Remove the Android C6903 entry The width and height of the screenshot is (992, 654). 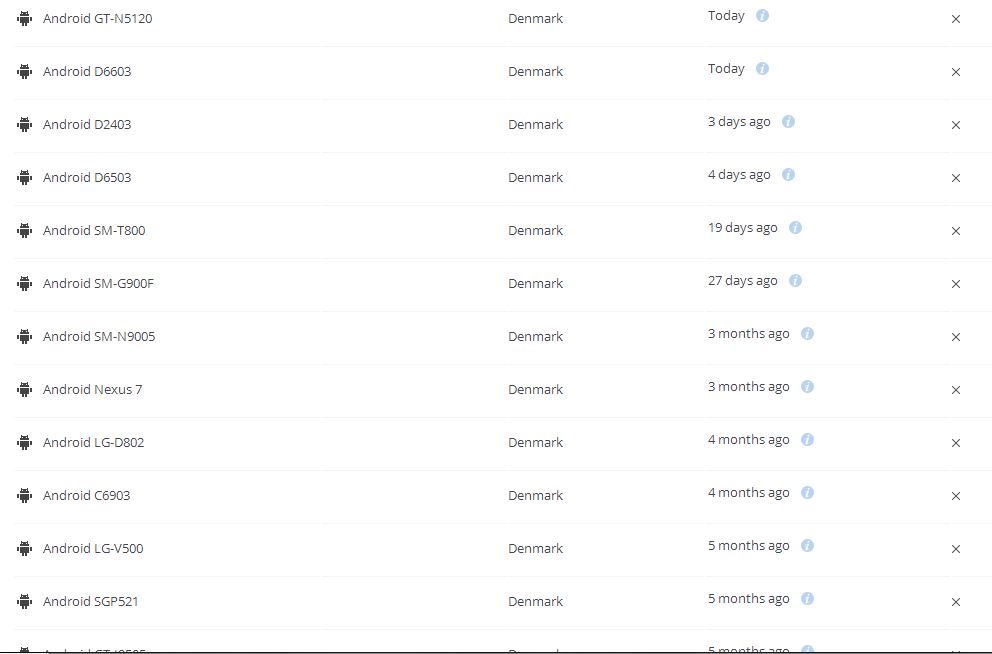tap(956, 496)
